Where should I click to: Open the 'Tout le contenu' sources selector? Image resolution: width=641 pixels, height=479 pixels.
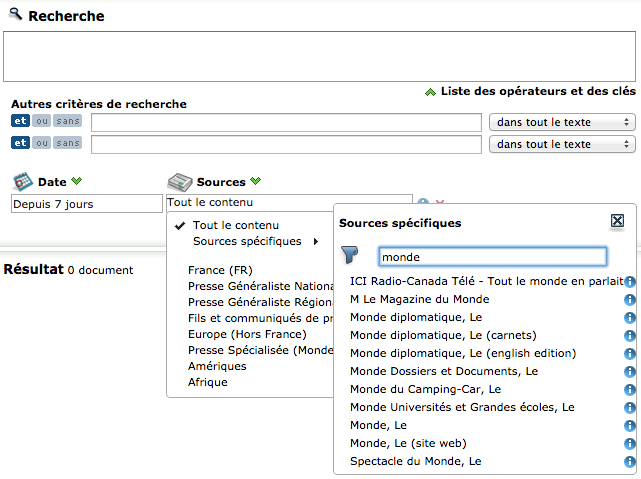[x=289, y=203]
